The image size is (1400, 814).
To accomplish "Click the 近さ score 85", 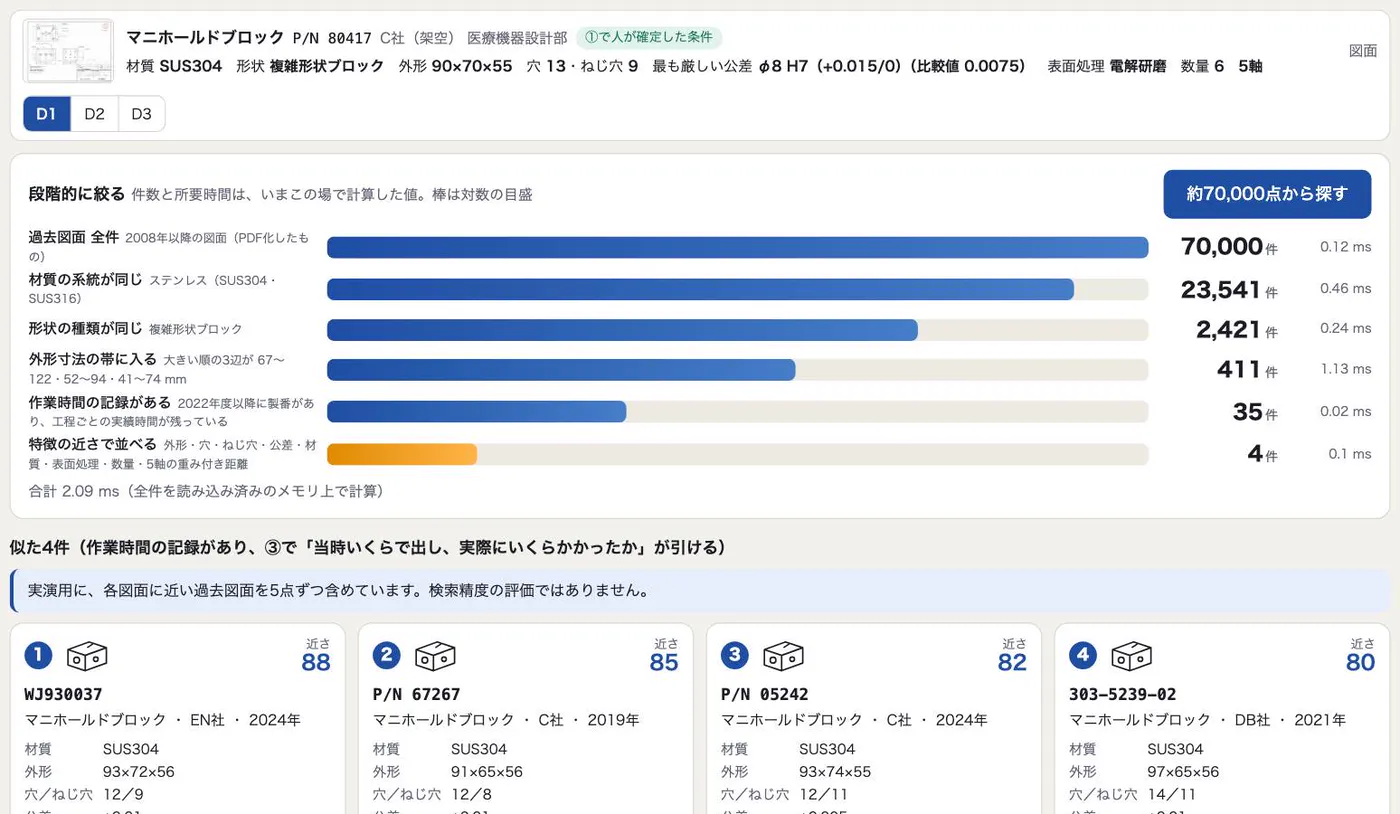I will click(664, 662).
